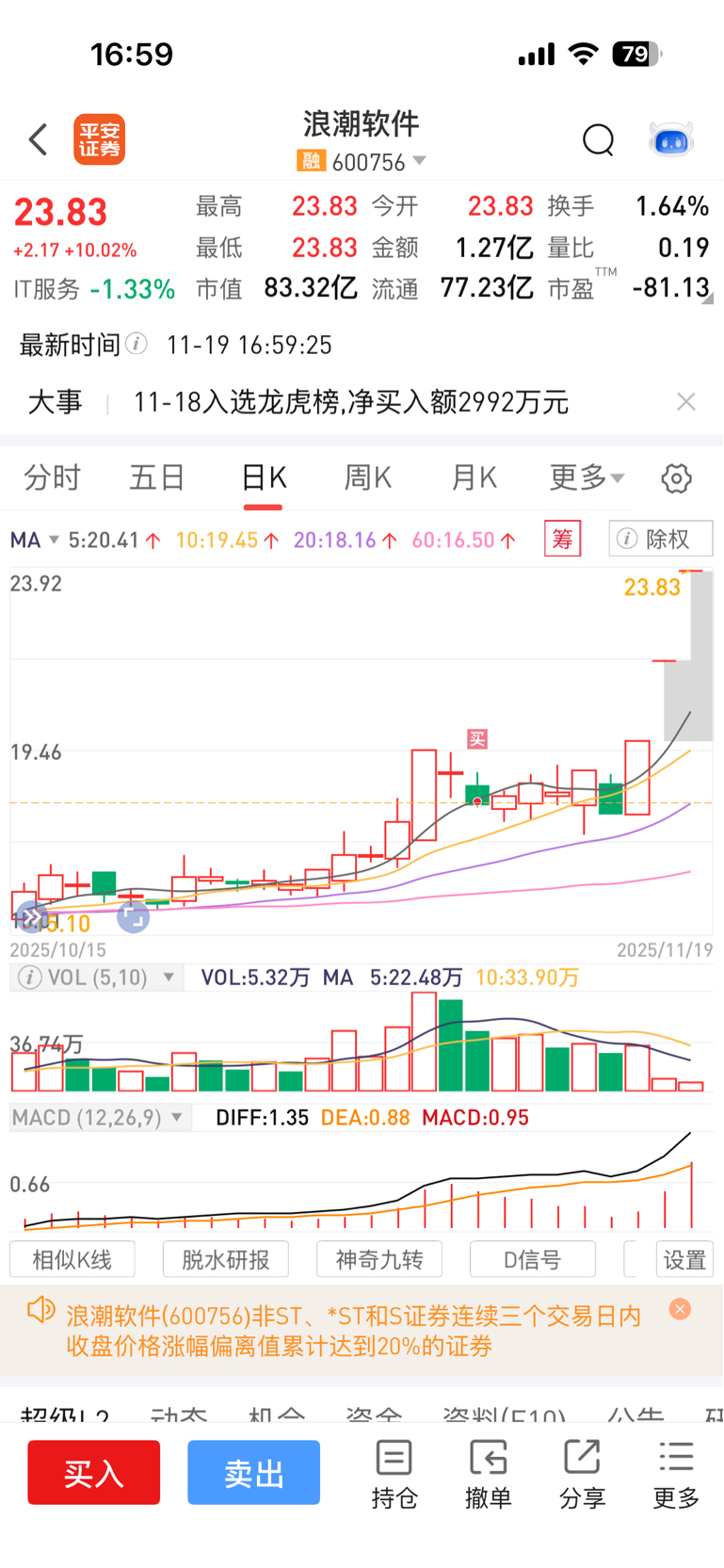Viewport: 724px width, 1568px height.
Task: Switch to 月K chart tab
Action: [x=474, y=477]
